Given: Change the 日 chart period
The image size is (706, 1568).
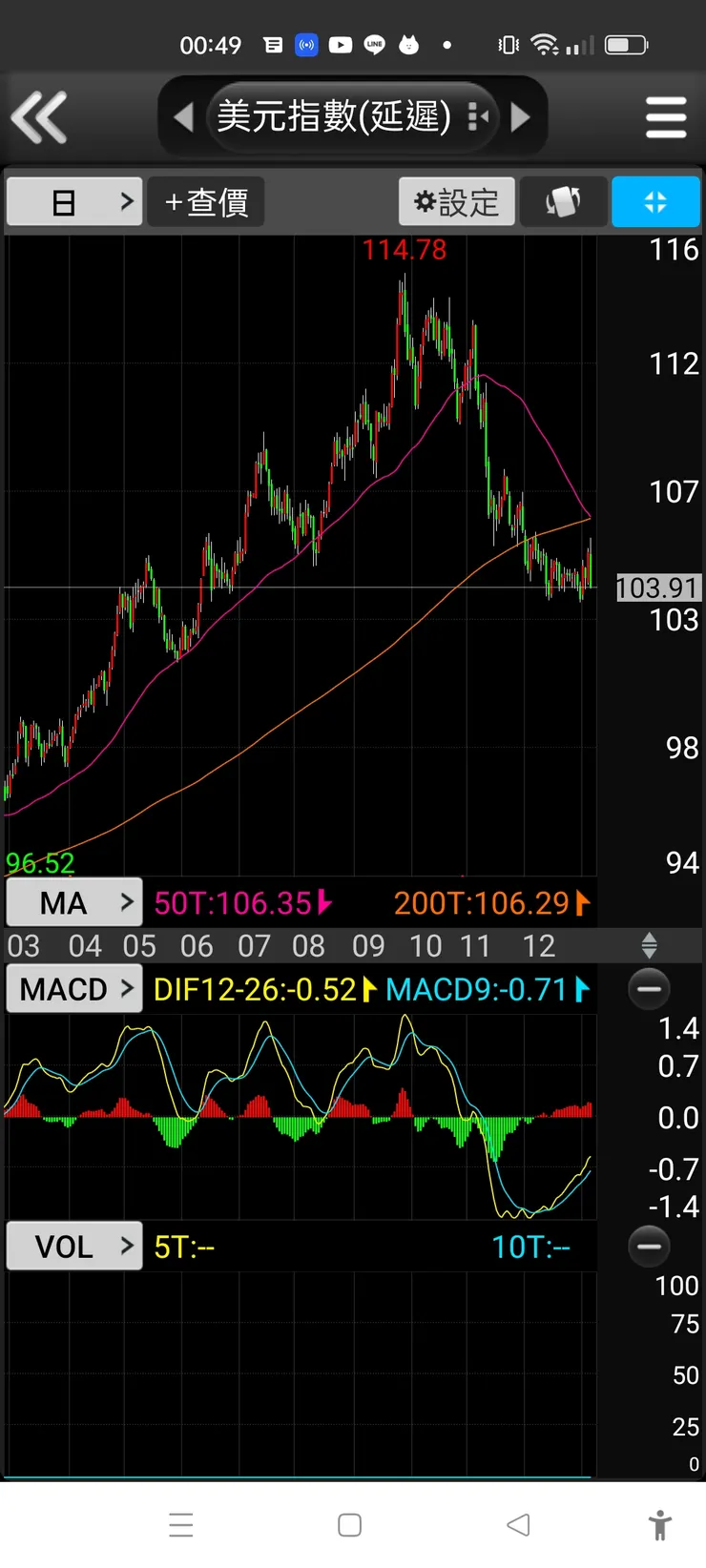Looking at the screenshot, I should (x=74, y=202).
